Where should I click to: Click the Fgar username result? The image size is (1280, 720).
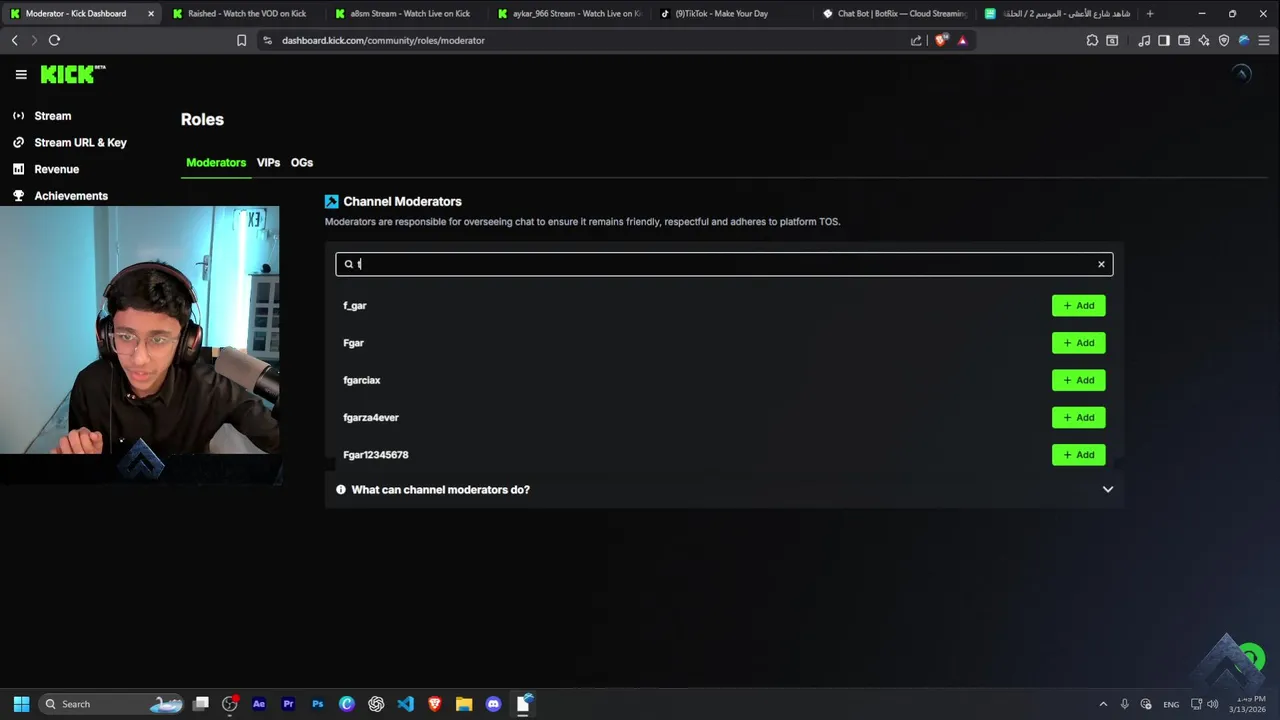(353, 343)
